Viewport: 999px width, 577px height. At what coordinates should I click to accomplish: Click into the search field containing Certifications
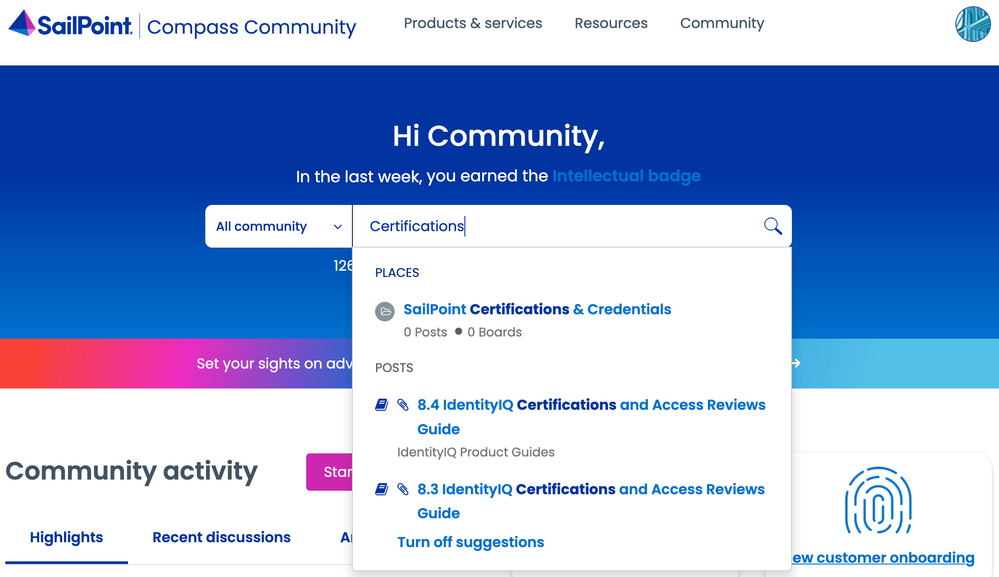[560, 226]
